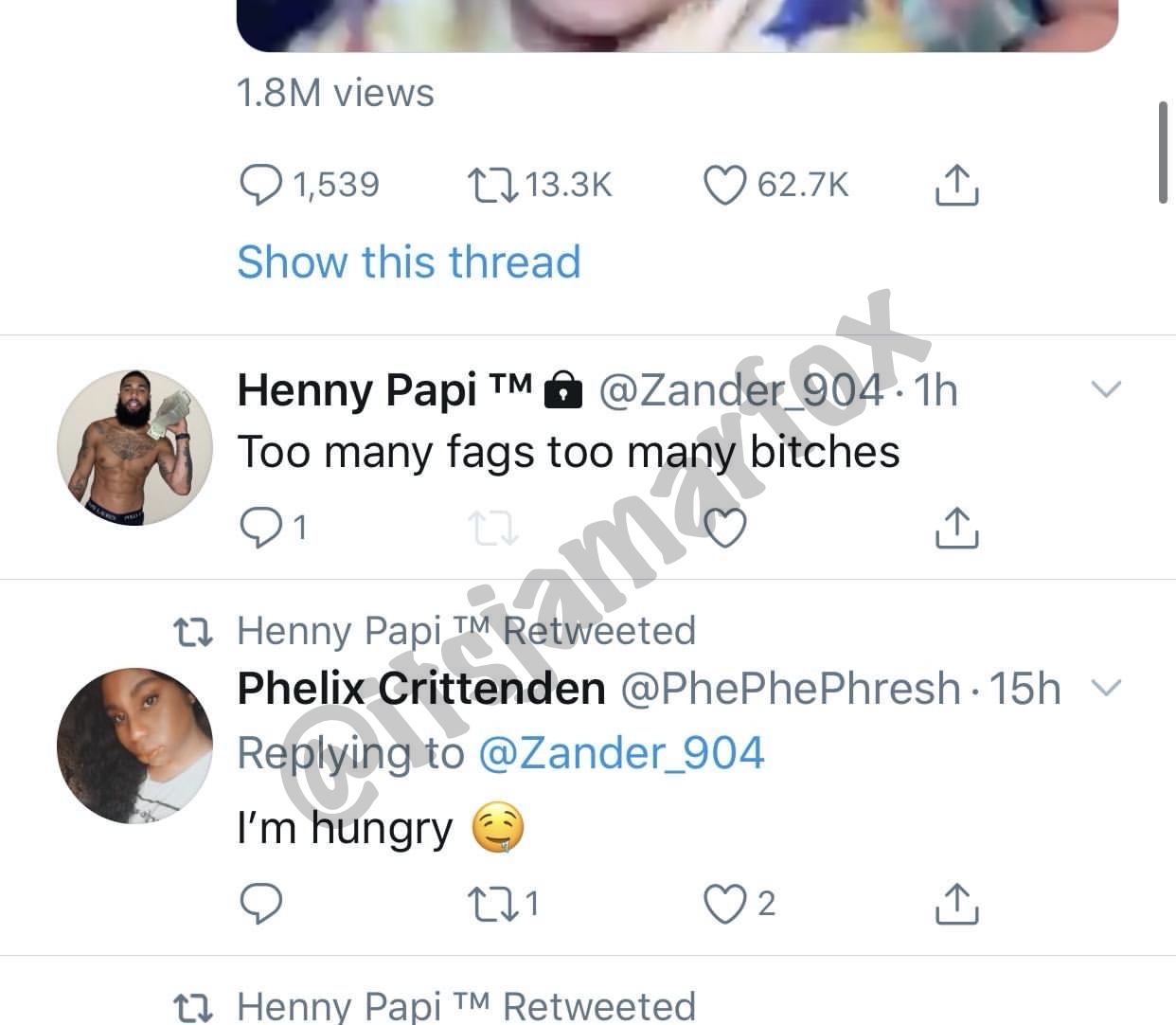Viewport: 1176px width, 1025px height.
Task: Like Henny Papi's tweet
Action: tap(725, 528)
